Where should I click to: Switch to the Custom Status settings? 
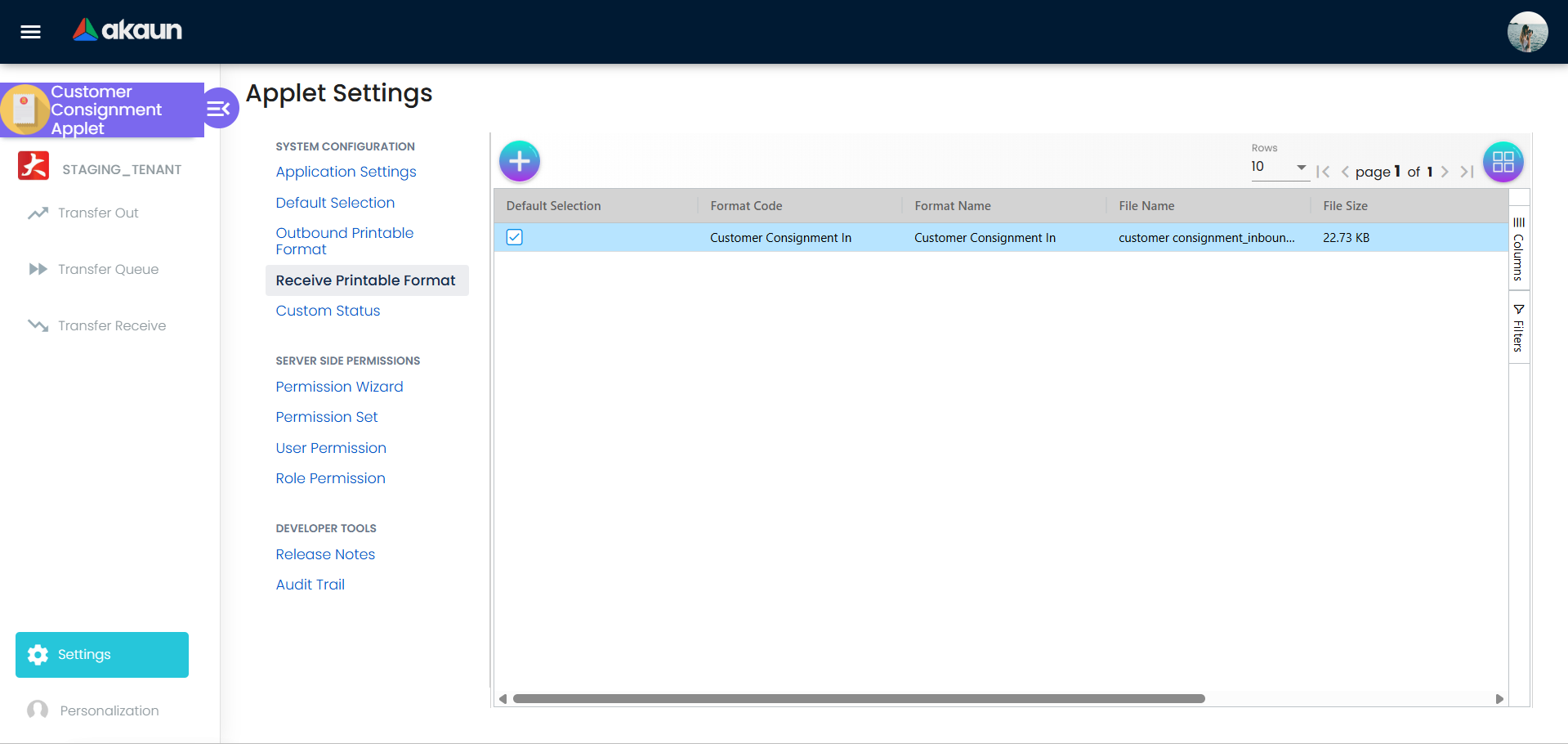pos(328,311)
